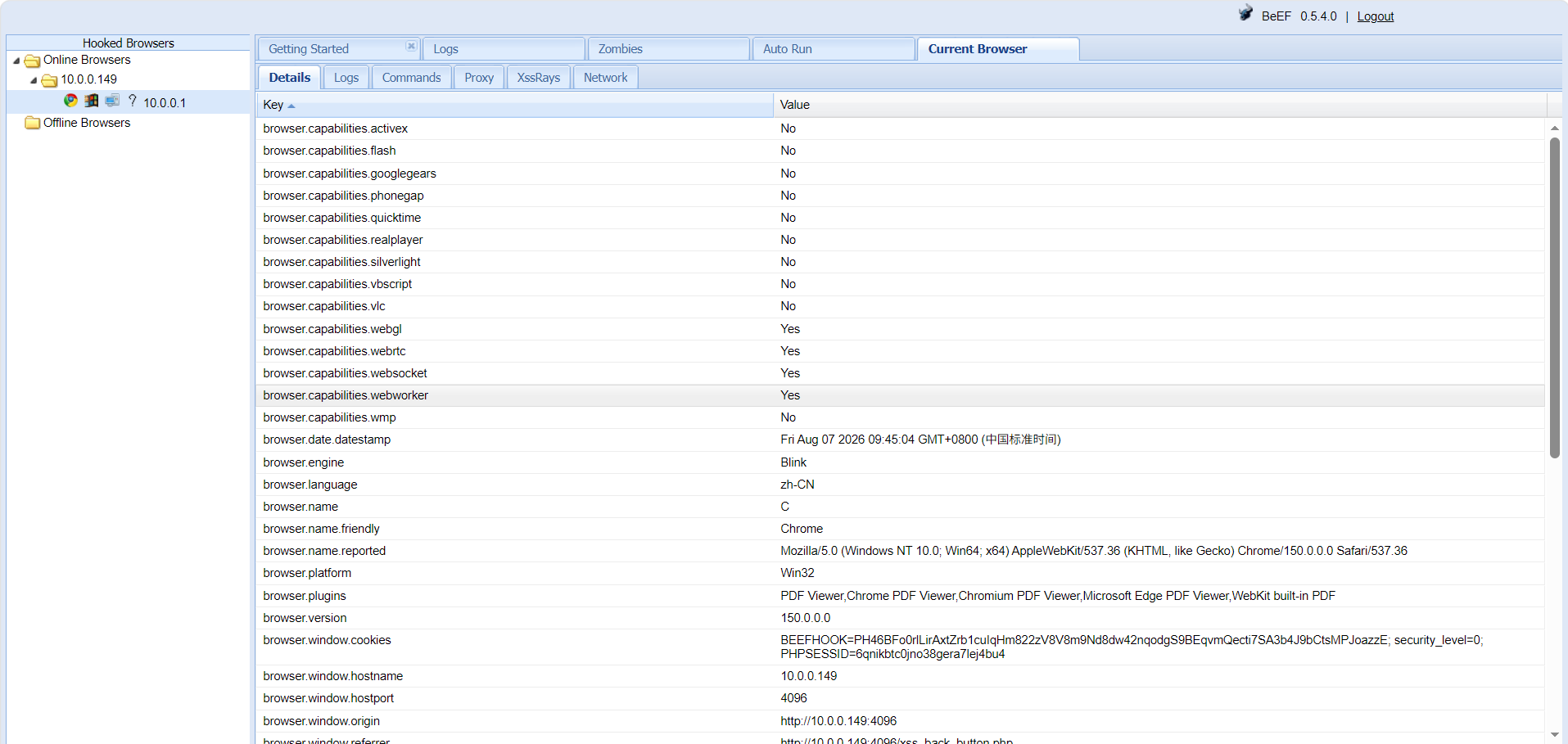Click the 10.0.0.149 folder icon

49,80
